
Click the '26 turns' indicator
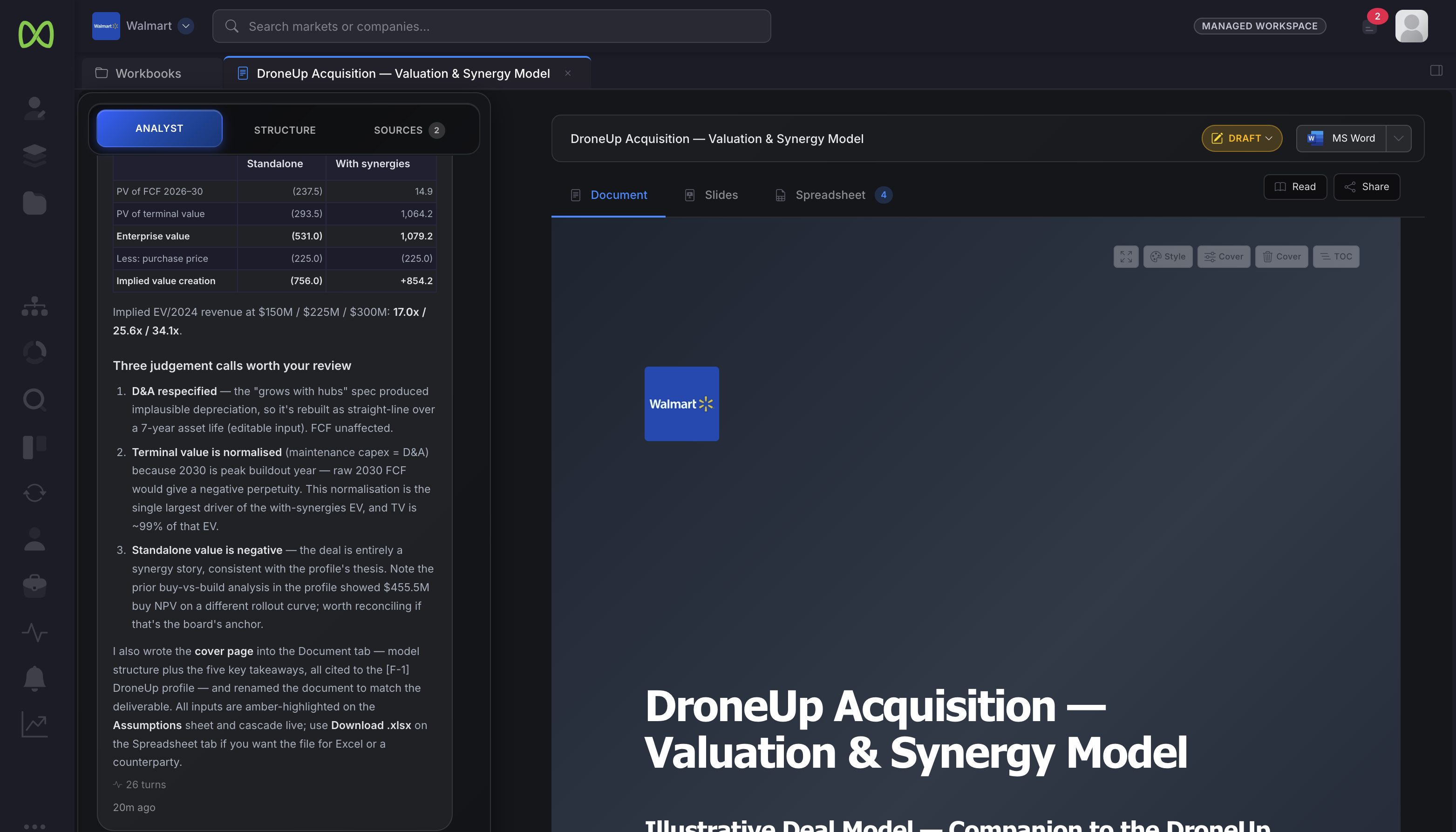click(x=139, y=784)
